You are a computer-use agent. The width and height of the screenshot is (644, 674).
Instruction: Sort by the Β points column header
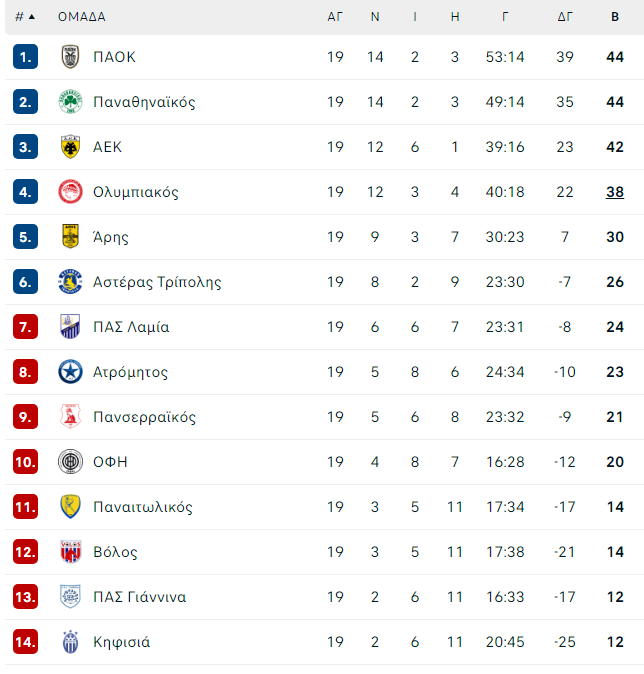(x=615, y=17)
